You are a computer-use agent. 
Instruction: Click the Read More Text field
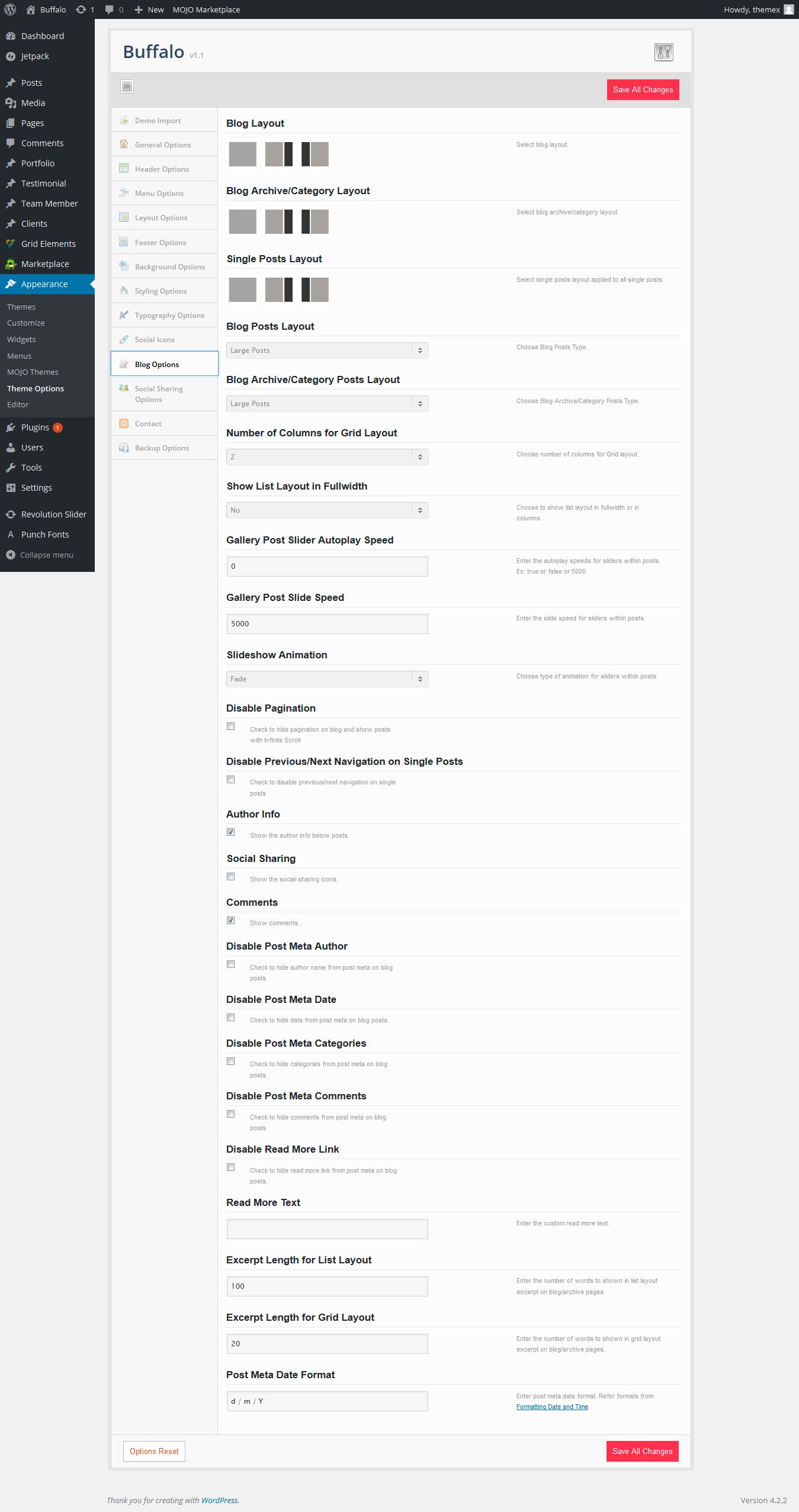click(328, 1228)
